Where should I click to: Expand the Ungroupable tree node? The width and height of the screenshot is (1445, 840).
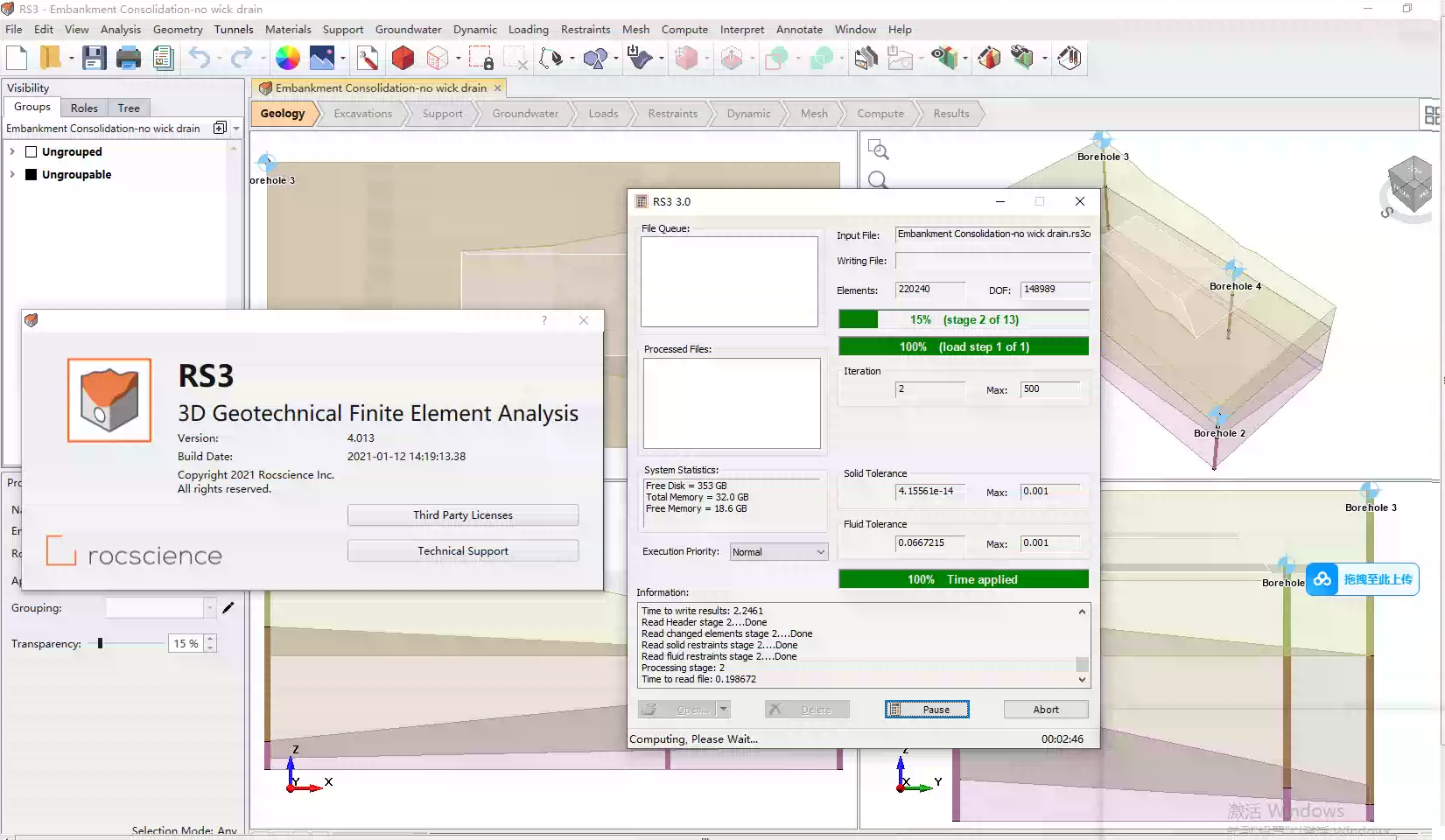click(12, 174)
